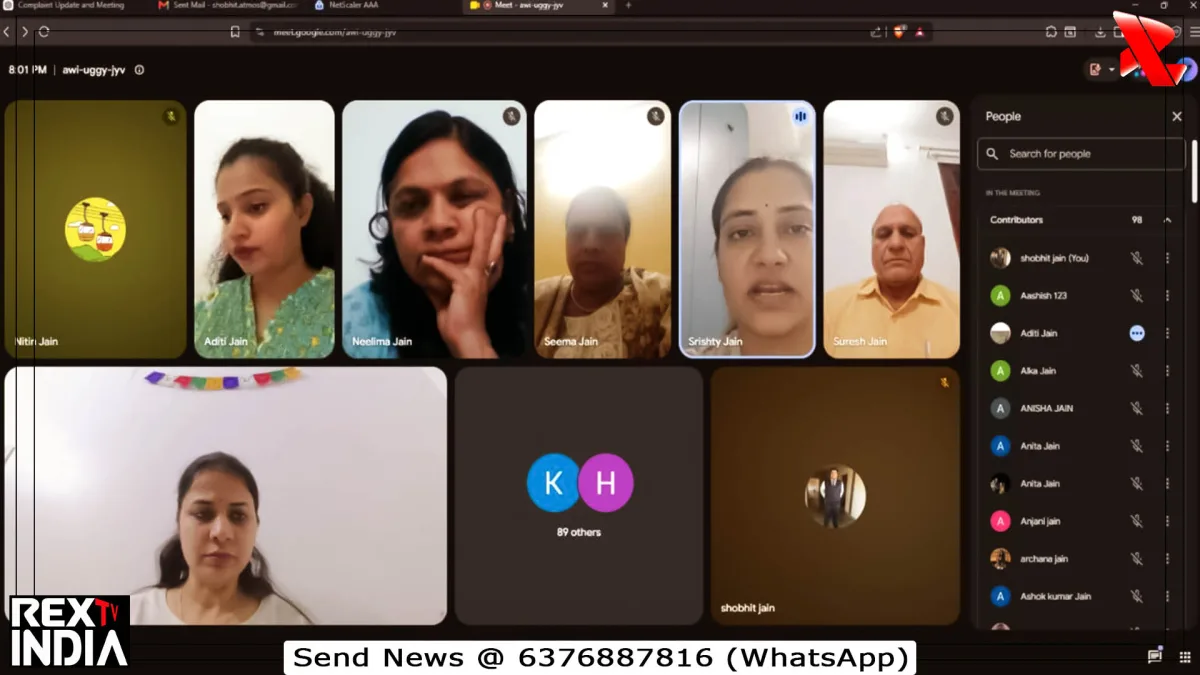This screenshot has height=675, width=1200.
Task: Expand dropdown arrow beside recording icon
Action: coord(1112,70)
